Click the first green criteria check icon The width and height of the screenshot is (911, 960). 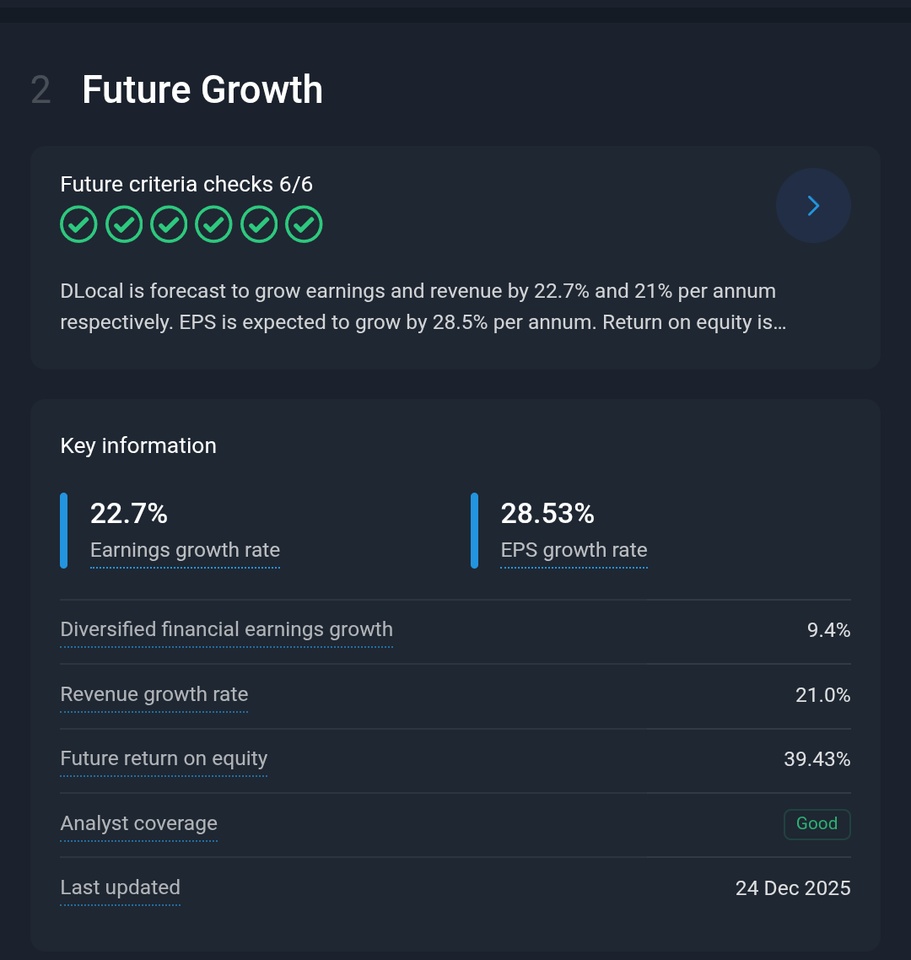pyautogui.click(x=78, y=224)
